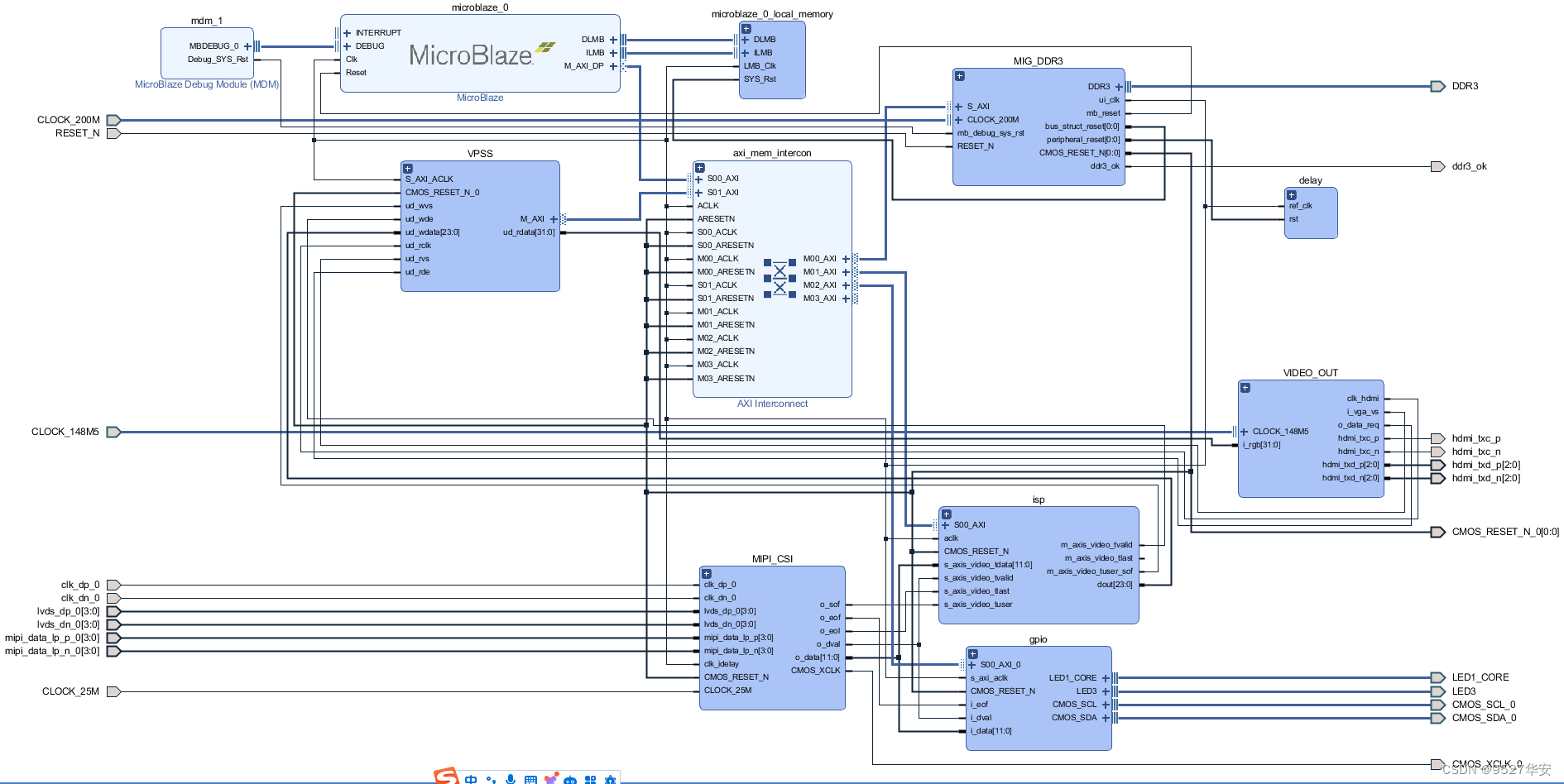Click the Debug_SYS_Rst pin on mdm_1

pyautogui.click(x=218, y=60)
